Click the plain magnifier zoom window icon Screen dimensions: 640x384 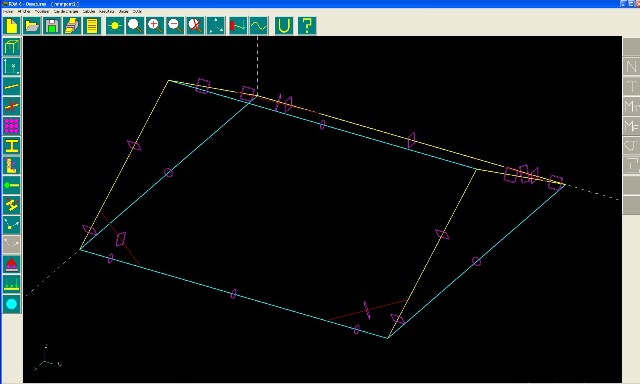coord(135,26)
